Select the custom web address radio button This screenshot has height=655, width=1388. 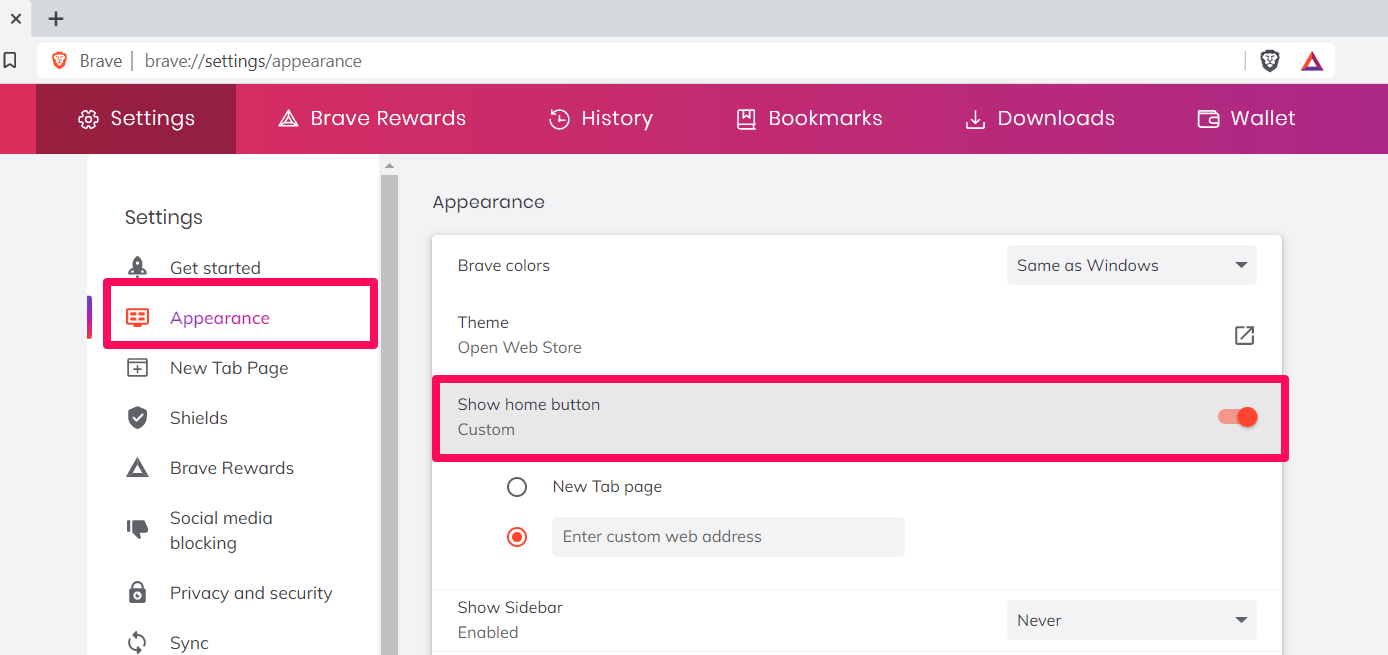(517, 537)
